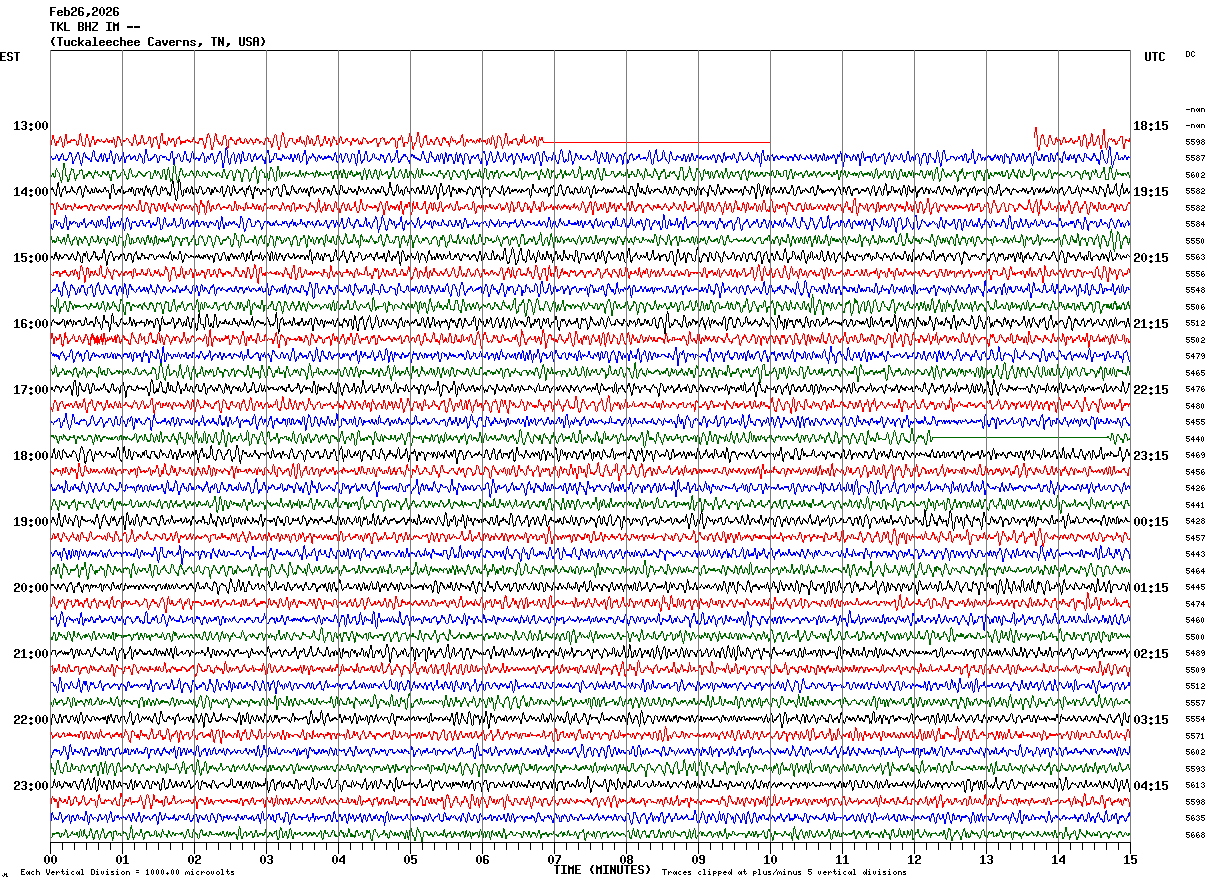Click the TIME (MINUTES) axis title

[x=602, y=870]
